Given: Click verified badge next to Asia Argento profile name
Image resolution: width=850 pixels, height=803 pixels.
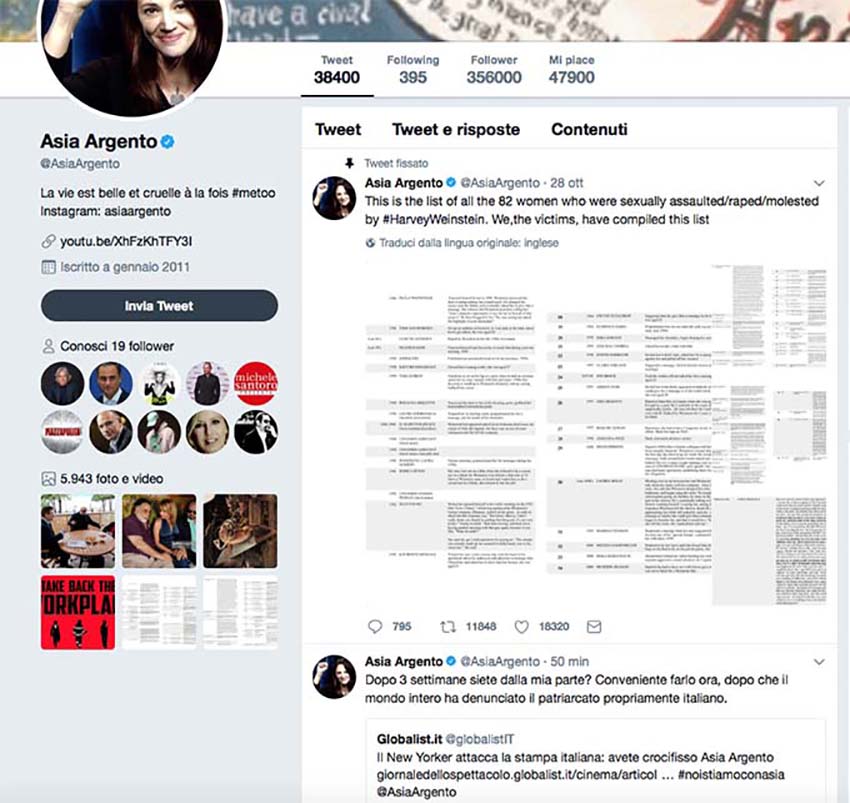Looking at the screenshot, I should coord(168,142).
